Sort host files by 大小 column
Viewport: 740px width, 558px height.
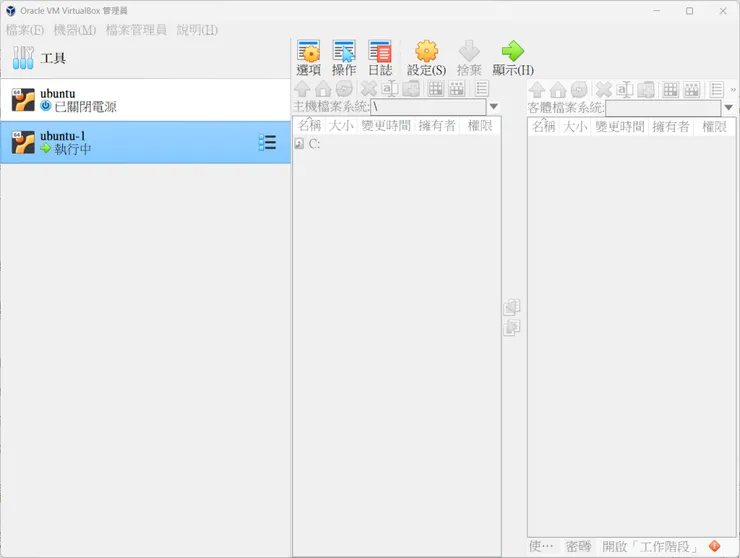click(x=341, y=126)
